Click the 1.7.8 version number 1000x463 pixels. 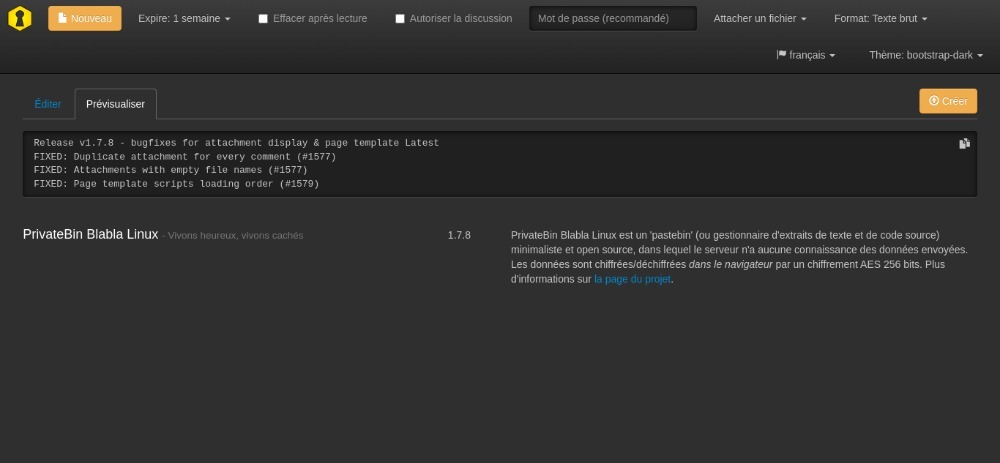pyautogui.click(x=459, y=236)
